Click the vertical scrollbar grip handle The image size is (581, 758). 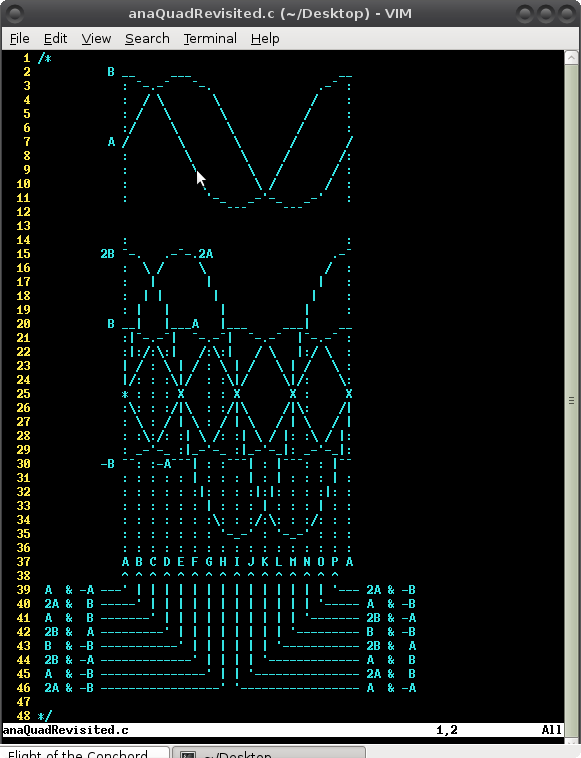coord(571,400)
